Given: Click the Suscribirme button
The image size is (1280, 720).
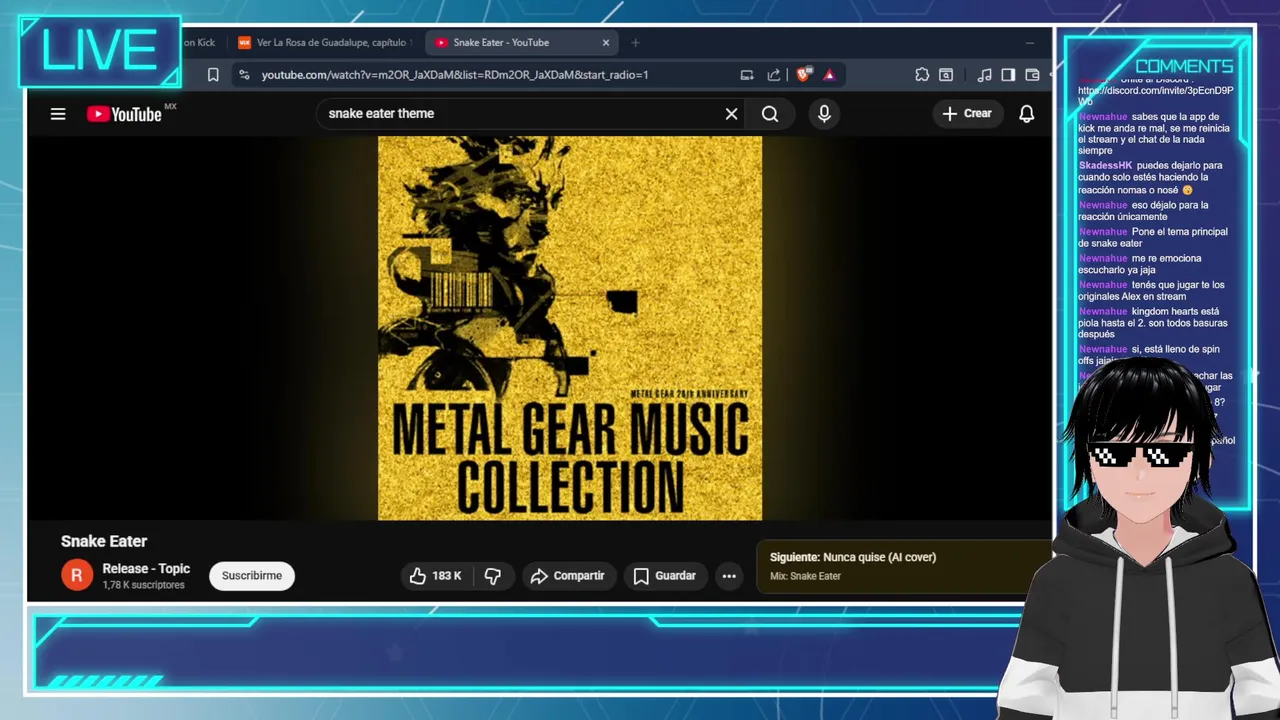Looking at the screenshot, I should click(x=252, y=576).
